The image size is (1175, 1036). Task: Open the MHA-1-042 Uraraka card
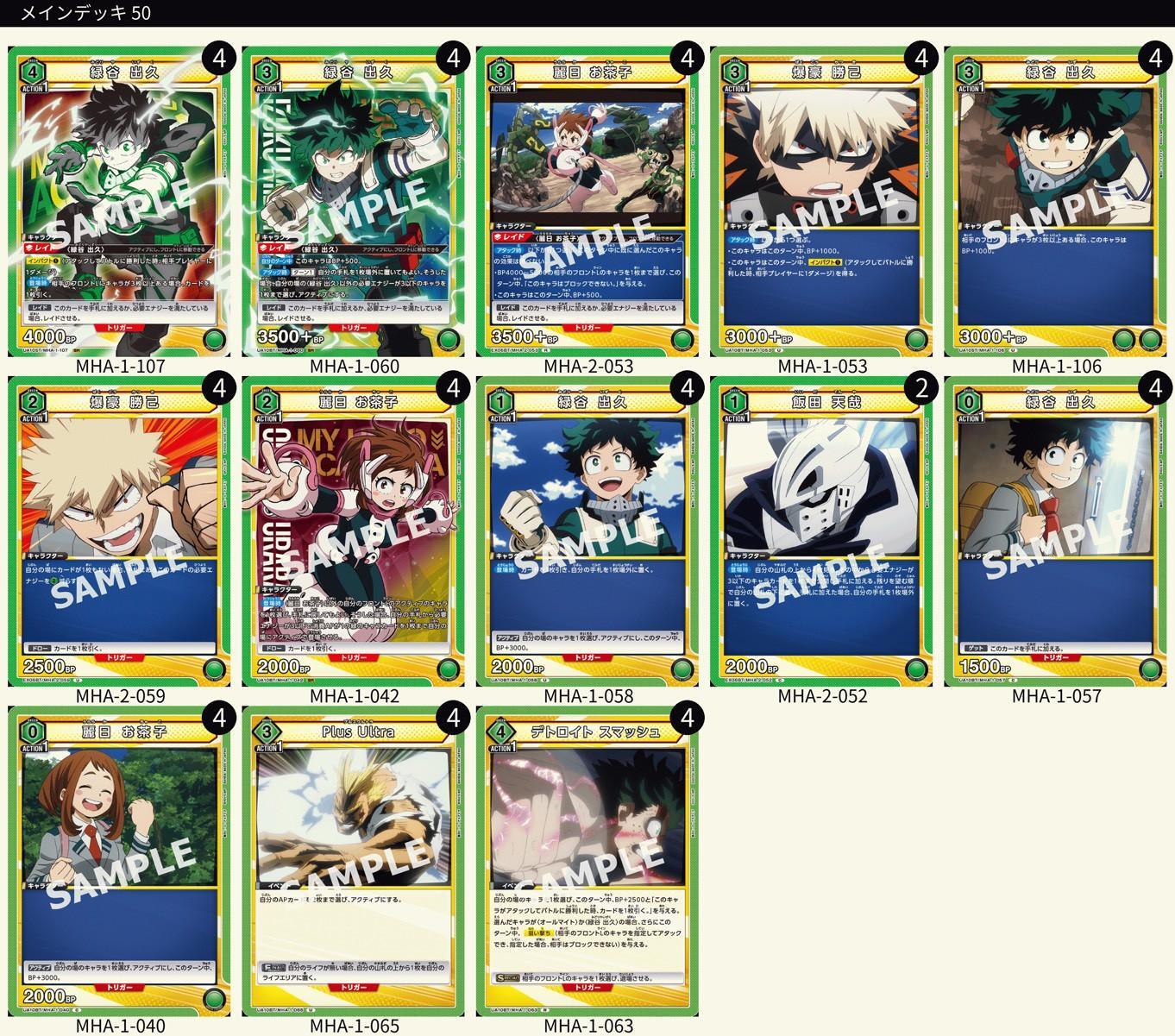(x=353, y=531)
